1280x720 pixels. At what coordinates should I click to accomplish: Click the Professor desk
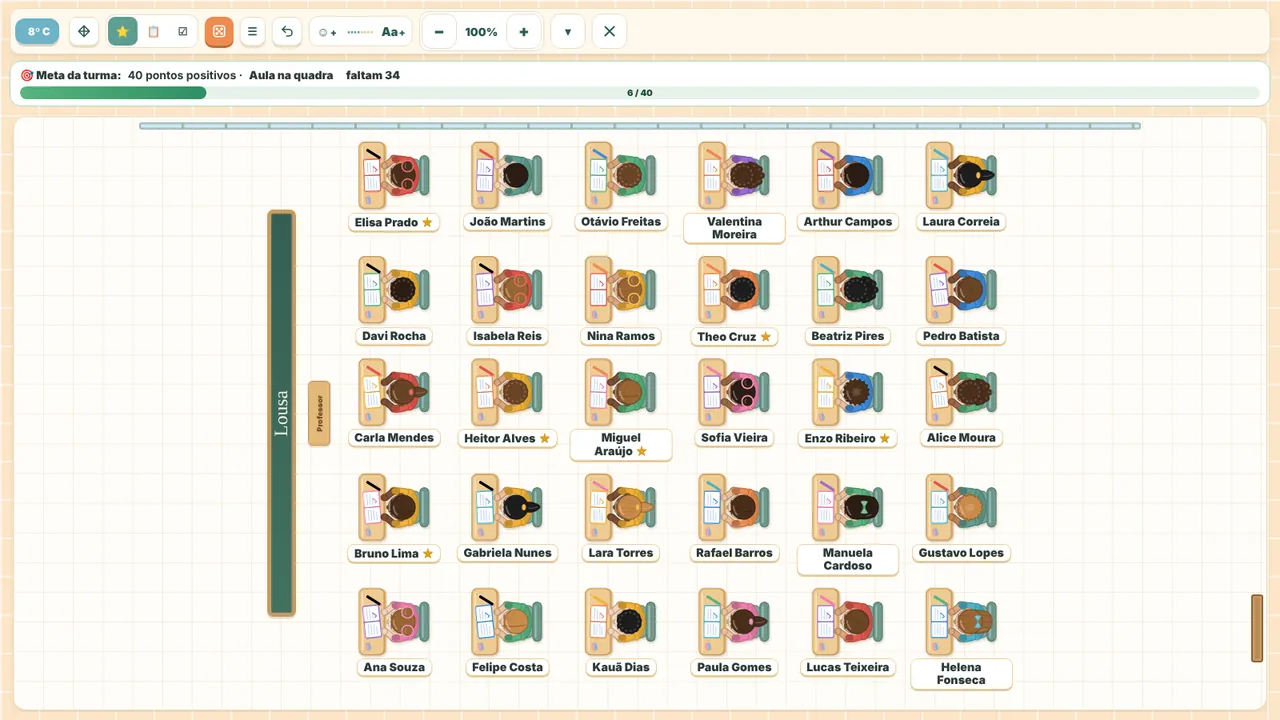point(319,413)
